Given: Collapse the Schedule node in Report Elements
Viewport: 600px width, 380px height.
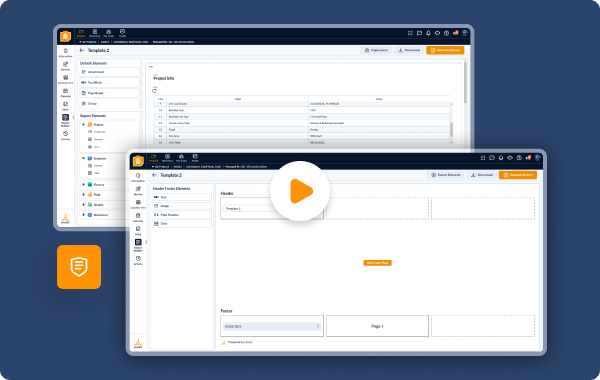Looking at the screenshot, I should coord(84,158).
